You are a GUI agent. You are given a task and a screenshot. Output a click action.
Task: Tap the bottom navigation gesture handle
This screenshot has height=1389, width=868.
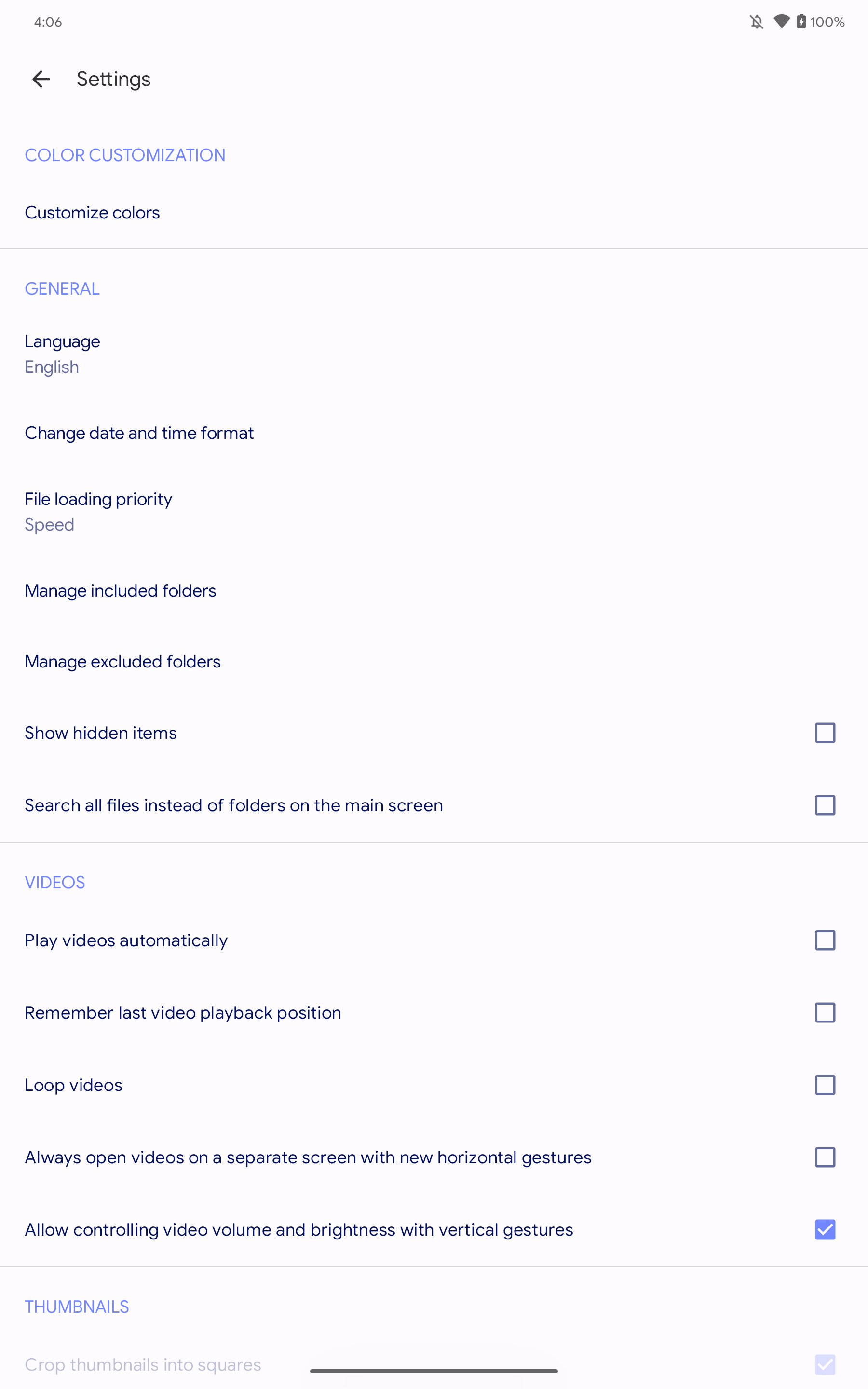pyautogui.click(x=434, y=1371)
